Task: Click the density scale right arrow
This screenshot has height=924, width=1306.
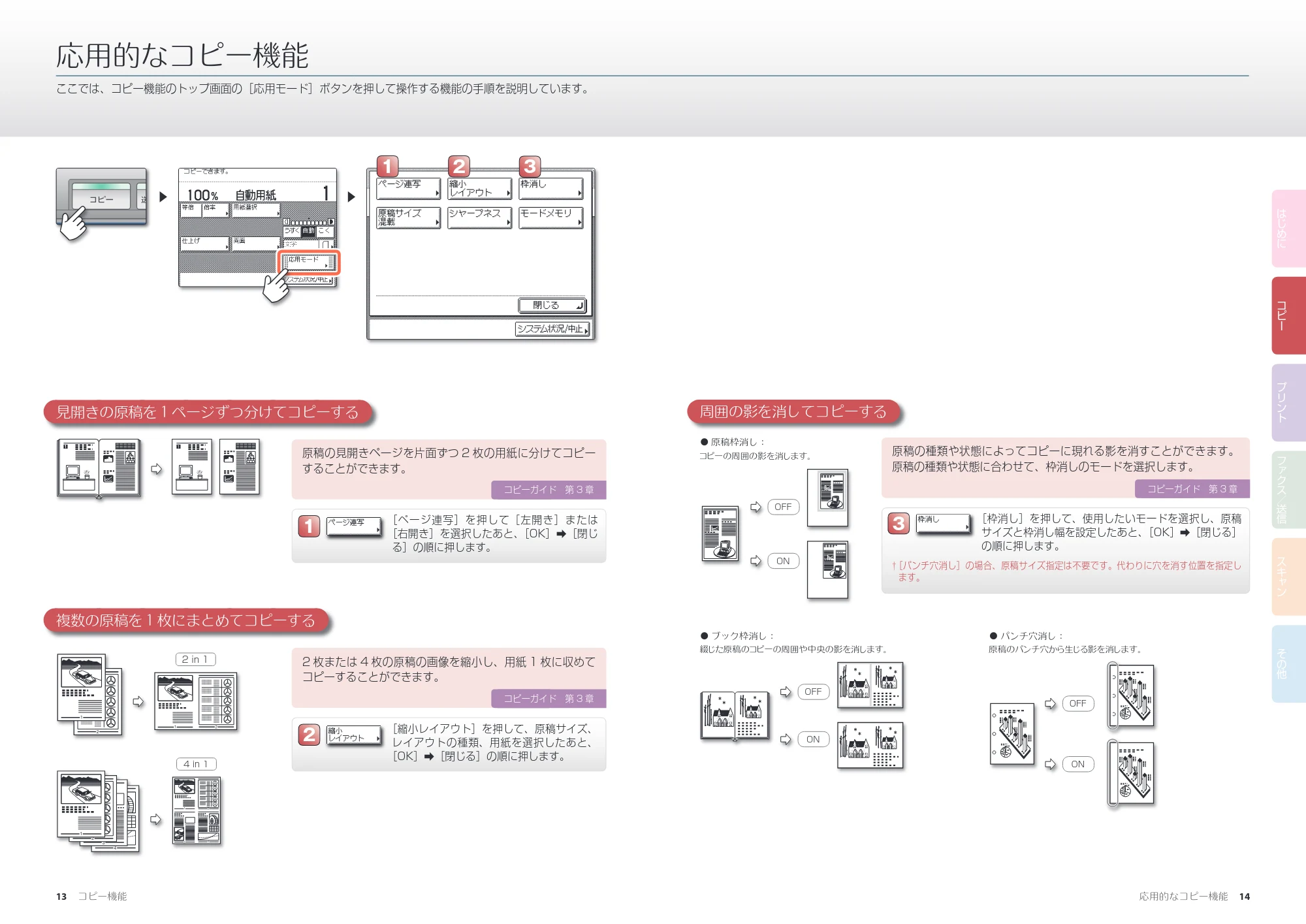Action: [331, 222]
